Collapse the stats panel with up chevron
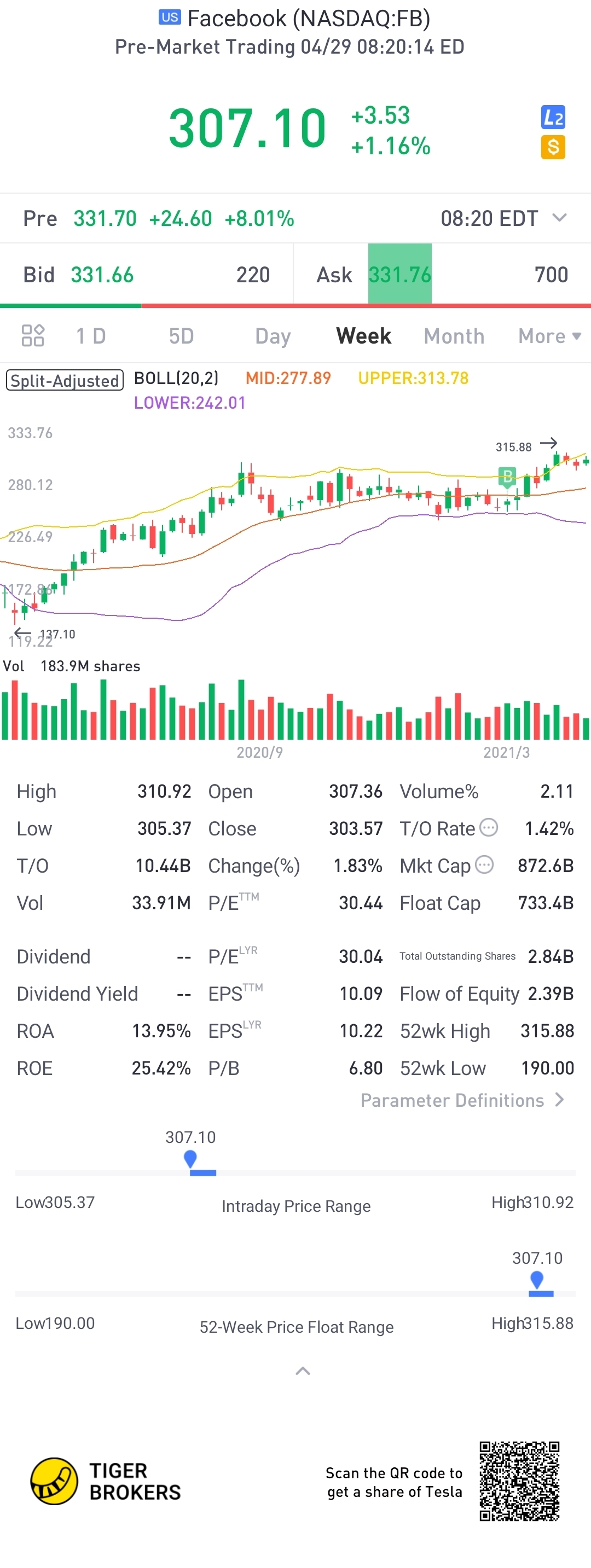This screenshot has height=1568, width=591. 303,1371
